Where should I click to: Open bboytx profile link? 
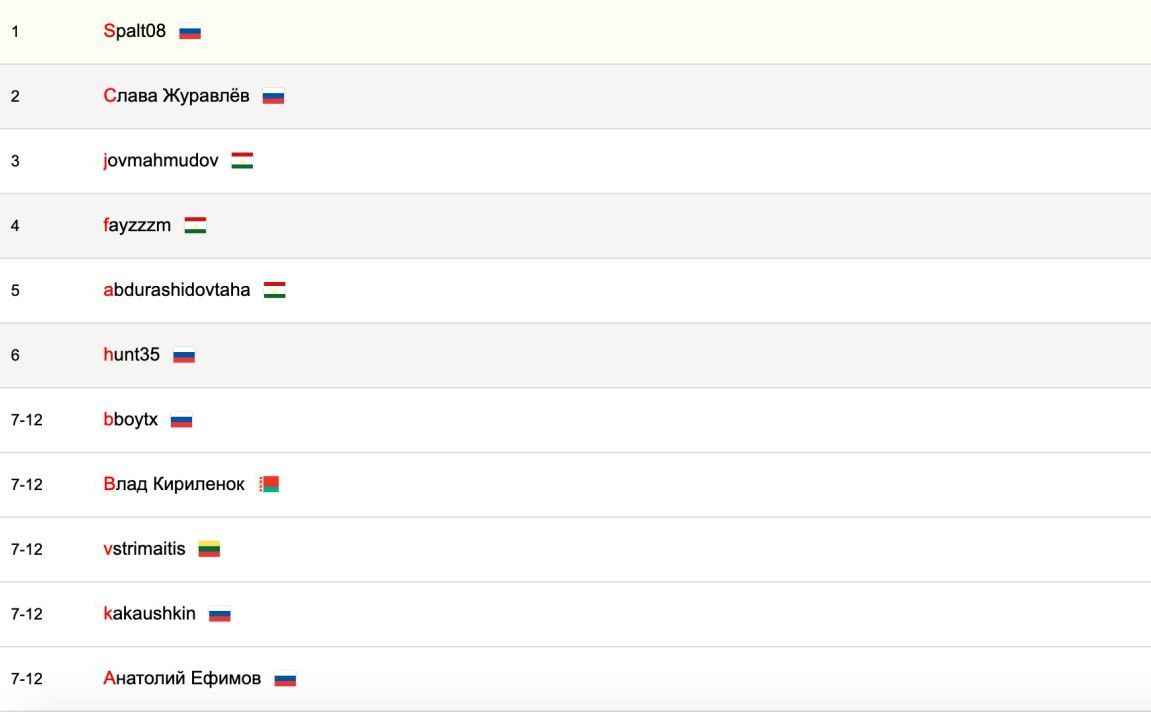pos(131,419)
